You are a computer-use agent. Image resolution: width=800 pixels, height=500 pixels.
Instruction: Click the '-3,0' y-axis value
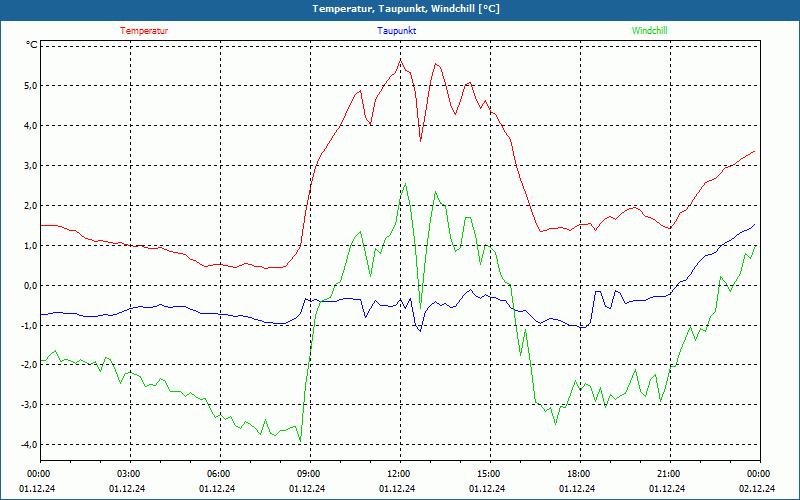coord(30,405)
